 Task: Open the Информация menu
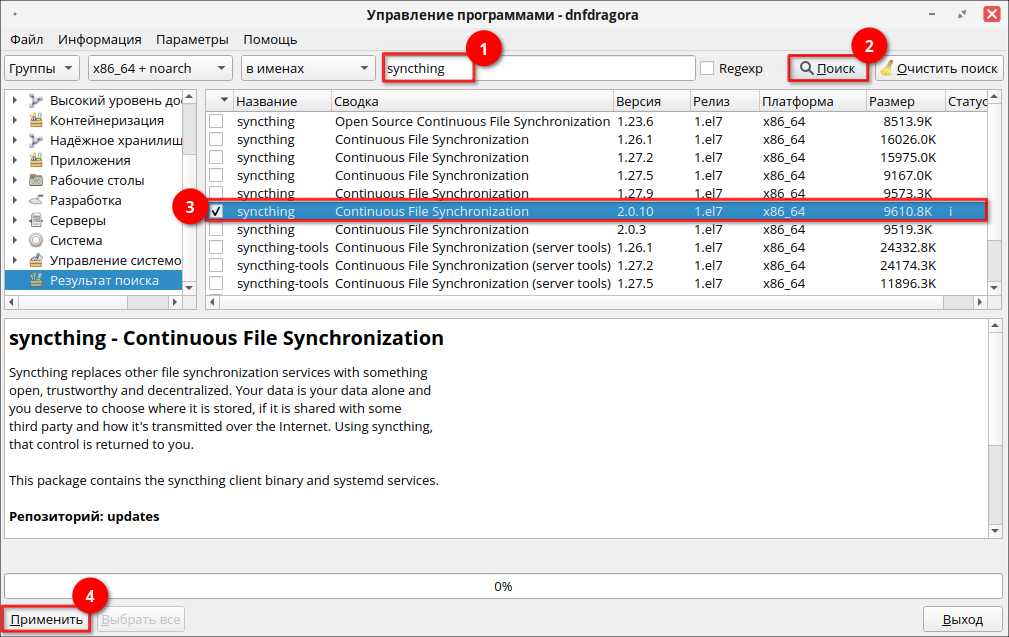tap(99, 39)
